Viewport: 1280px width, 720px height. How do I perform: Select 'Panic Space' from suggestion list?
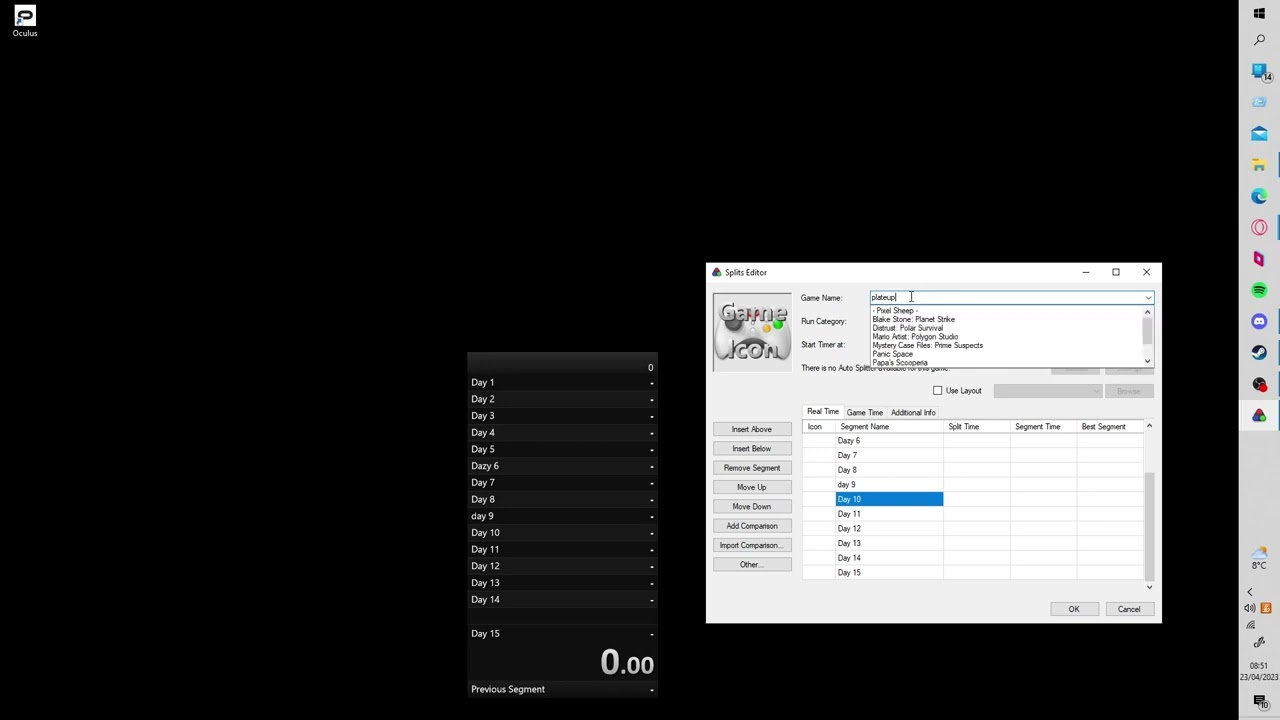pos(892,354)
